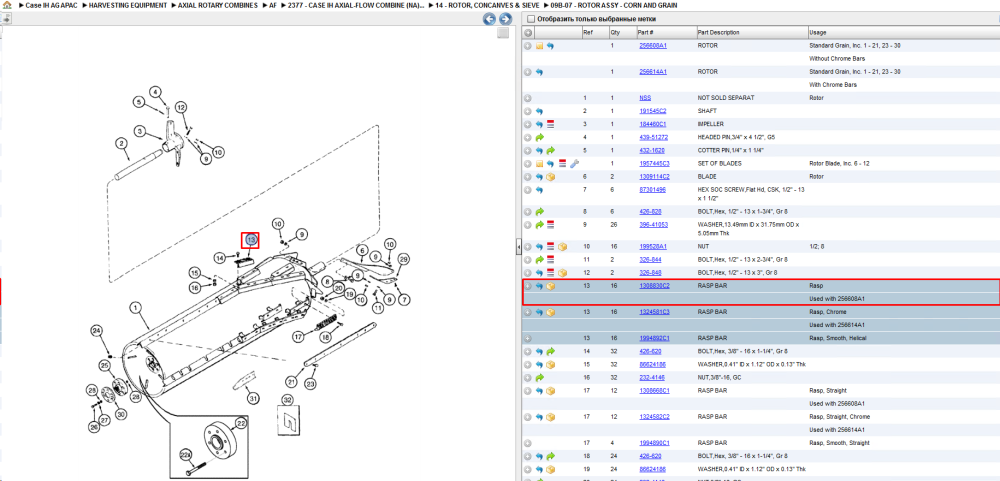The image size is (1000, 481).
Task: Click the blue arrow icon in HEX SOC SCREW row
Action: (x=539, y=190)
